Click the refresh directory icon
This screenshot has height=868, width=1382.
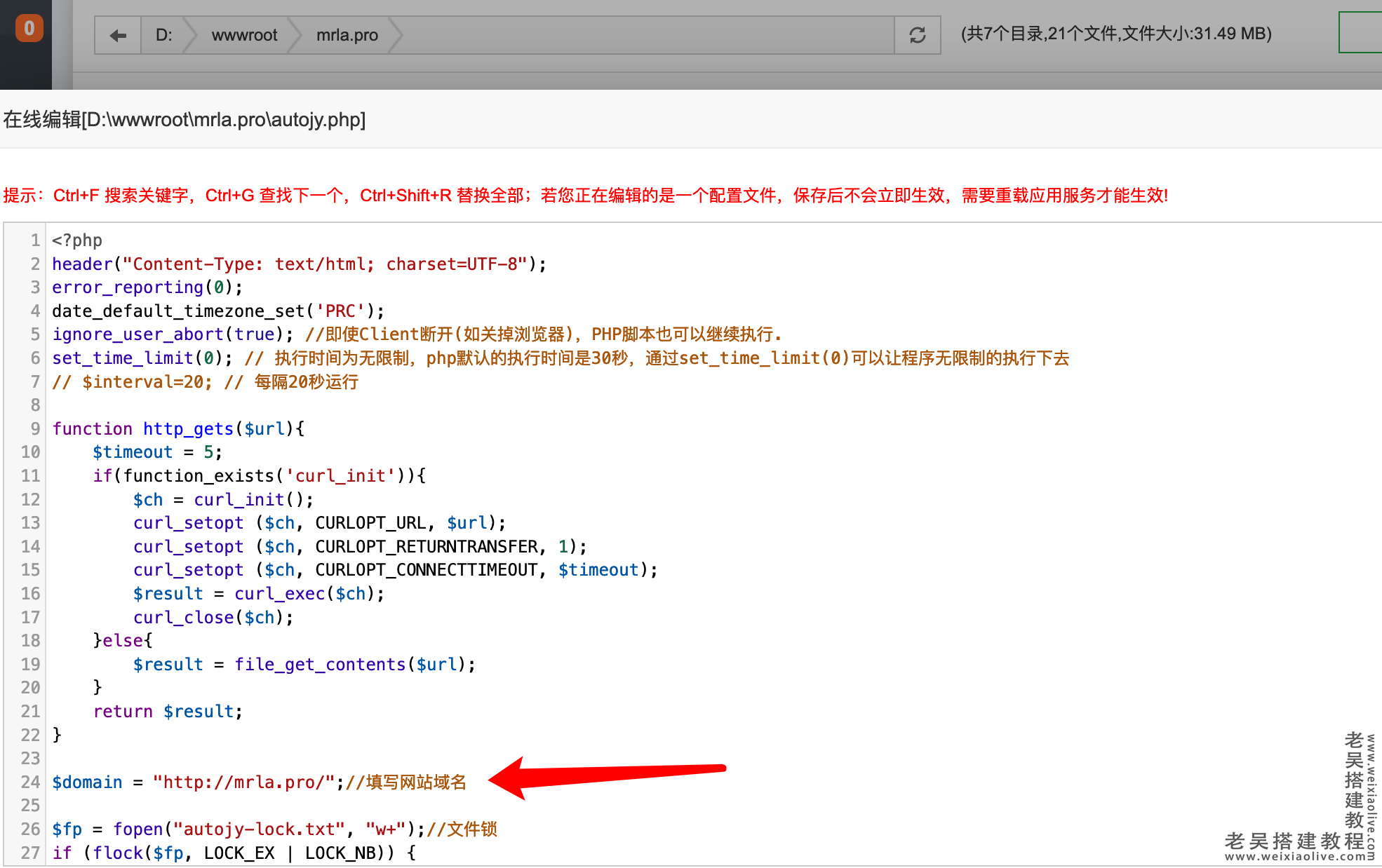[x=917, y=35]
